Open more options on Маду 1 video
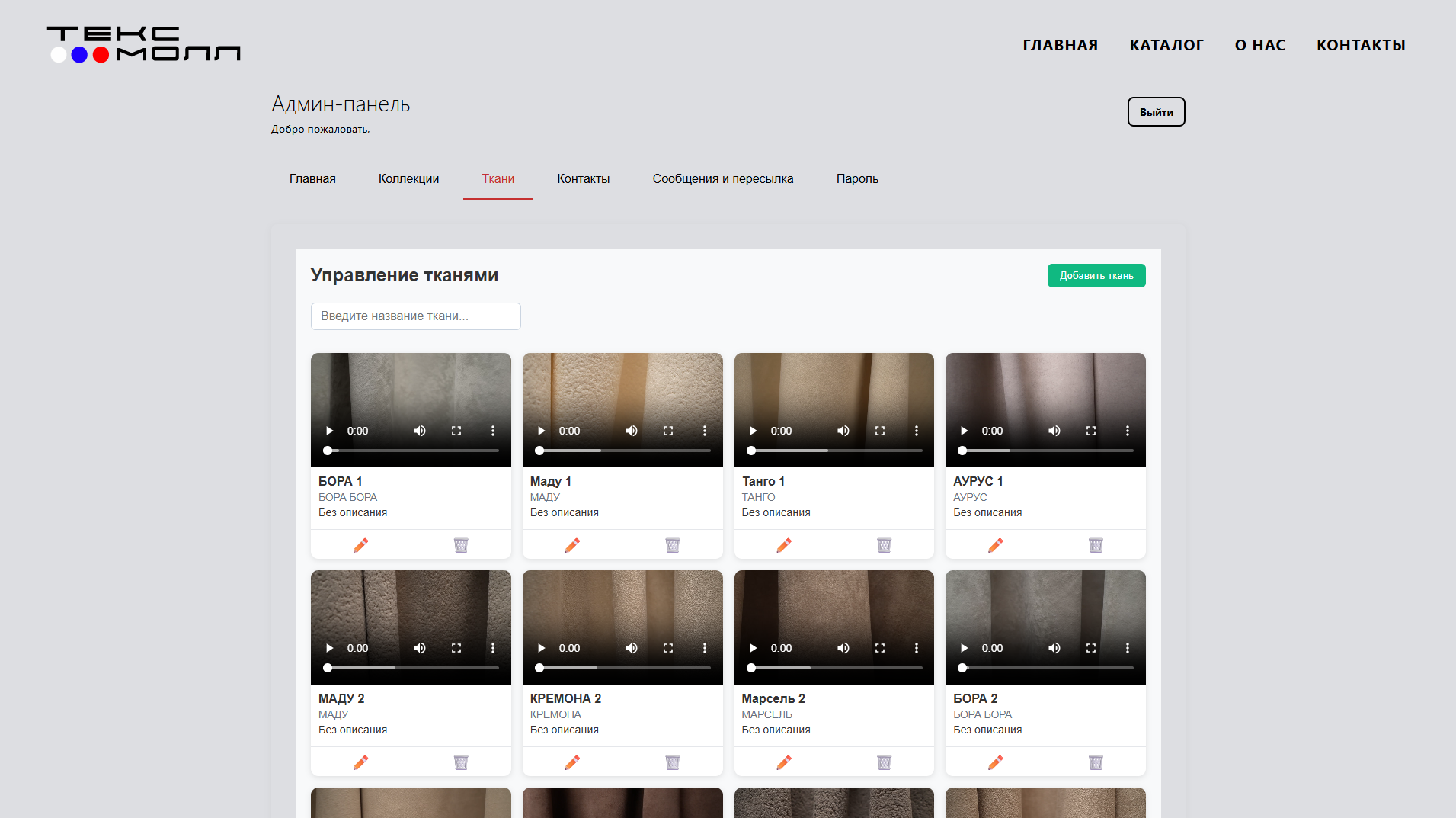Image resolution: width=1456 pixels, height=818 pixels. pos(705,431)
